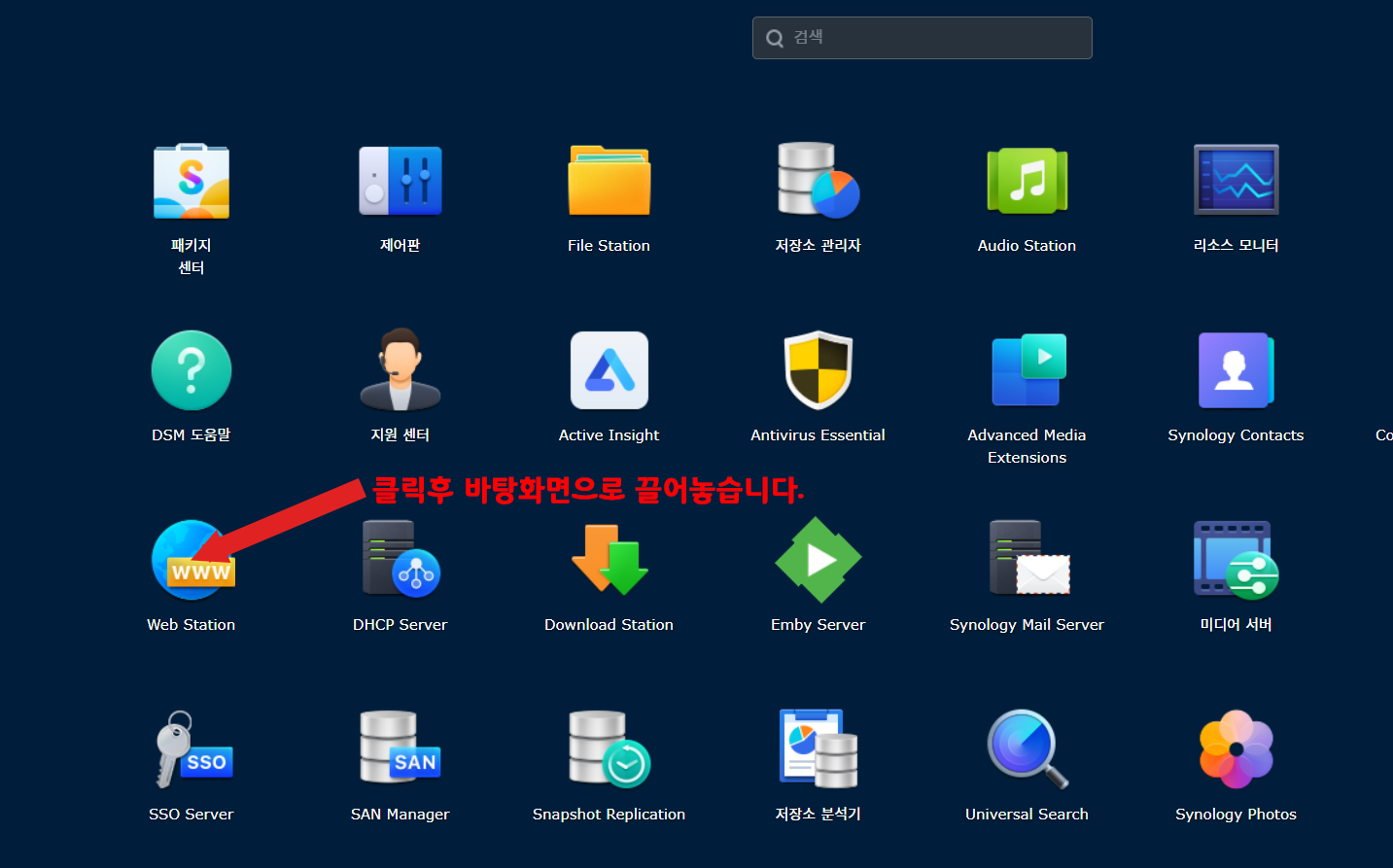Image resolution: width=1393 pixels, height=868 pixels.
Task: Open SSO Server key icon
Action: point(193,749)
